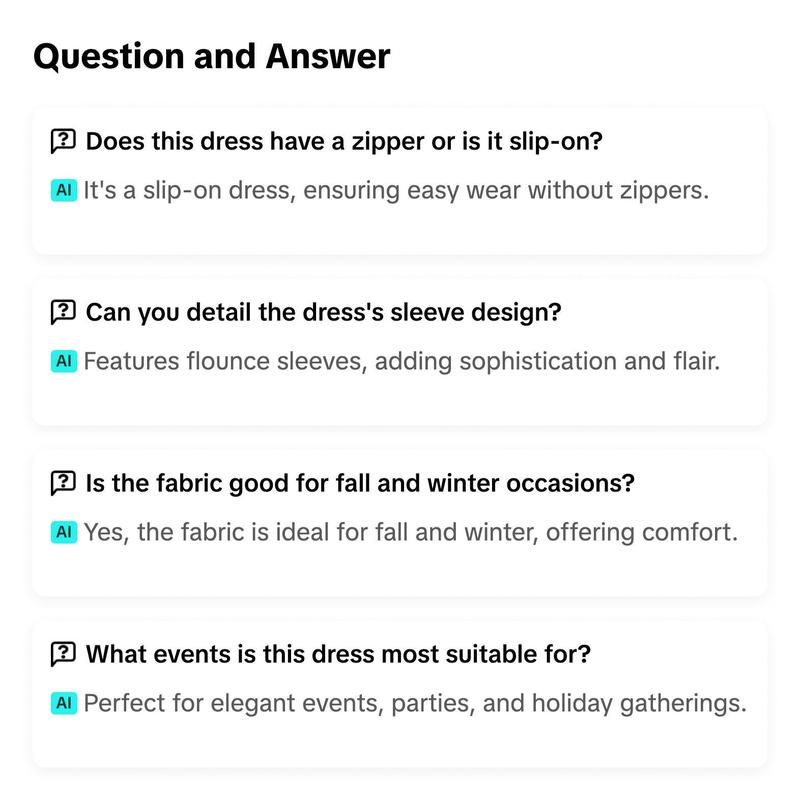Open the question about fabric for fall and winter
Screen dimensions: 800x800
pos(360,483)
